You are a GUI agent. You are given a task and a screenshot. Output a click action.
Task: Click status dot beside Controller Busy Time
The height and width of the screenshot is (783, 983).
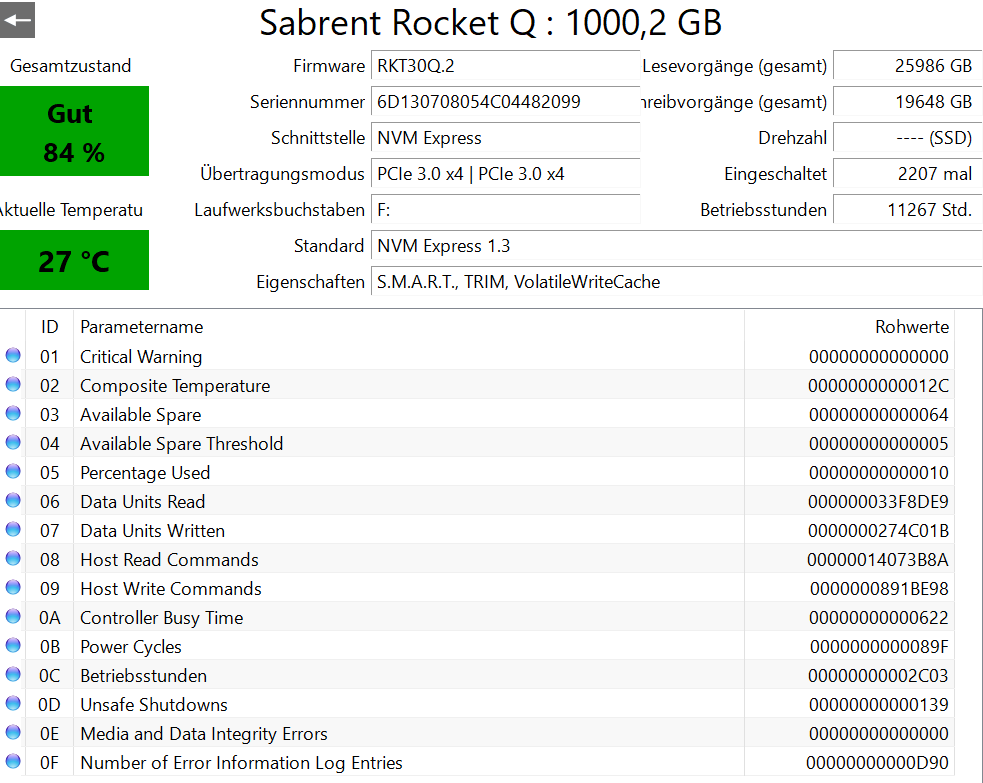click(13, 616)
